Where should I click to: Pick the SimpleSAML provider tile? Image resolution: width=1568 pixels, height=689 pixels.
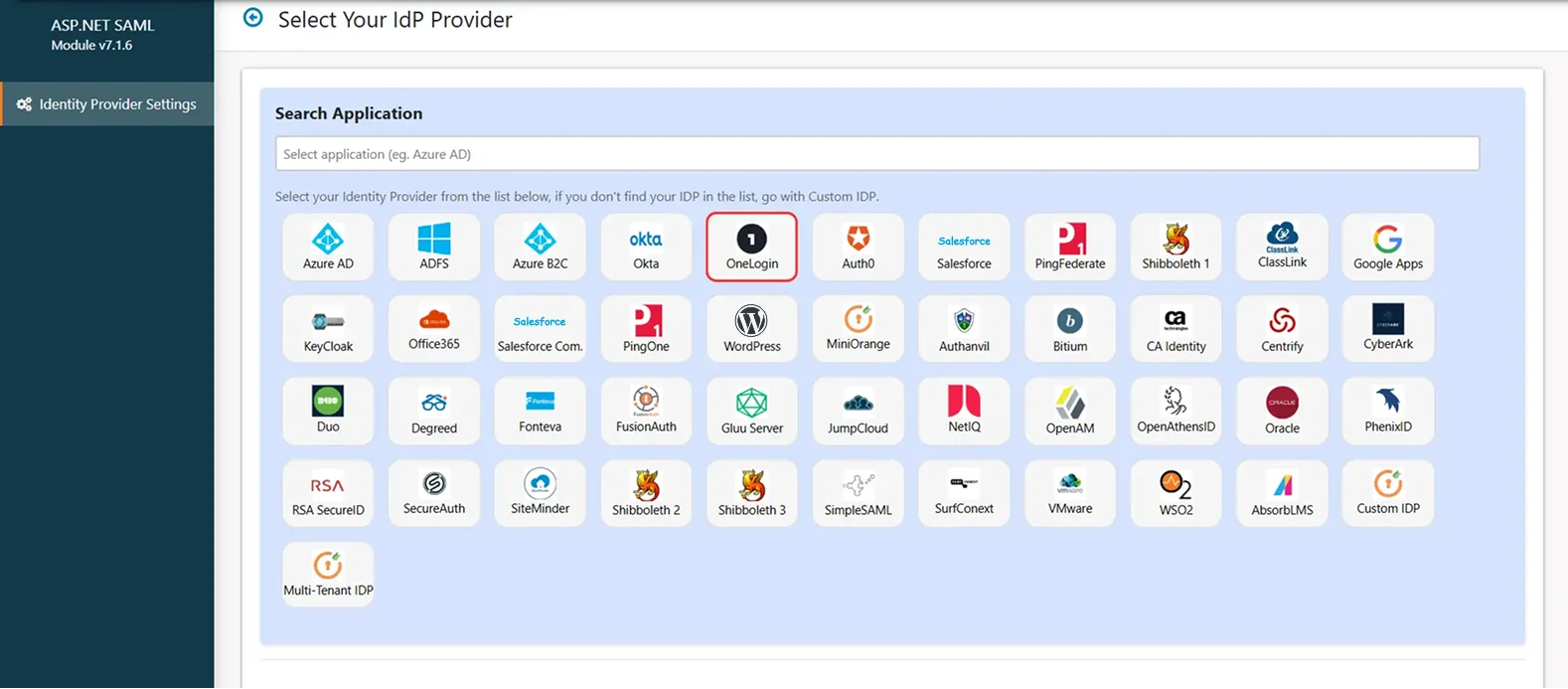tap(859, 493)
